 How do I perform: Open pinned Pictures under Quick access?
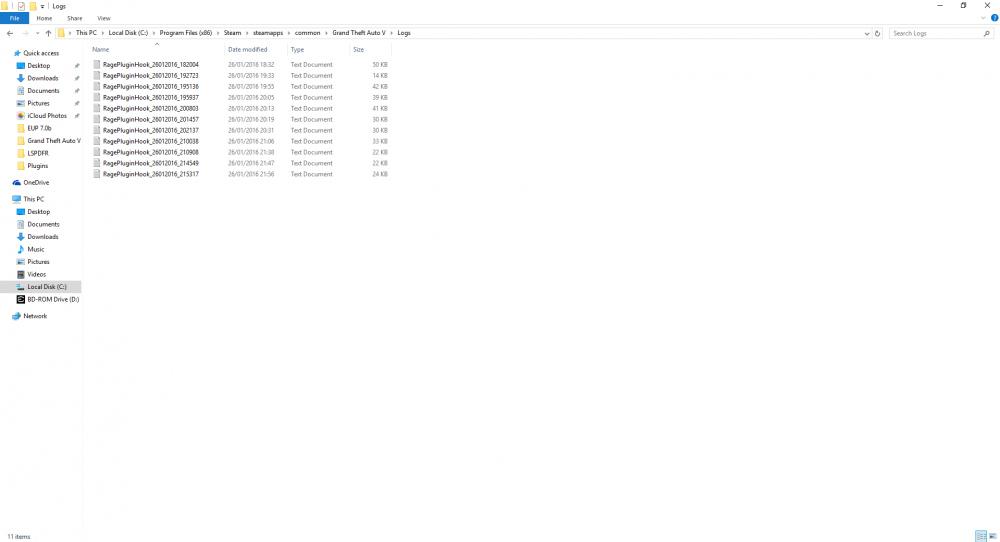click(38, 103)
